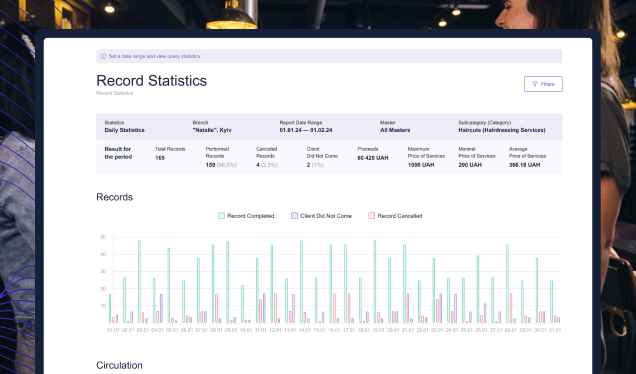
Task: Click the '30' value on the chart y-axis
Action: (103, 271)
